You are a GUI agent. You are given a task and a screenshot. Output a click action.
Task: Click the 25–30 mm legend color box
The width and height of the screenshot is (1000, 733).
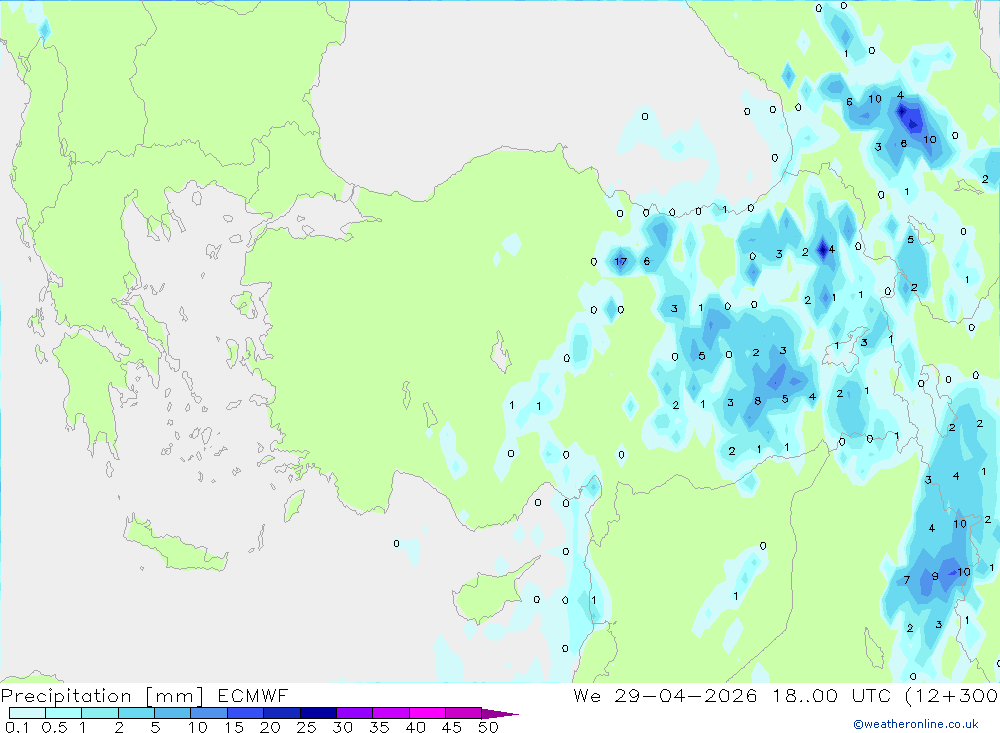[x=318, y=713]
